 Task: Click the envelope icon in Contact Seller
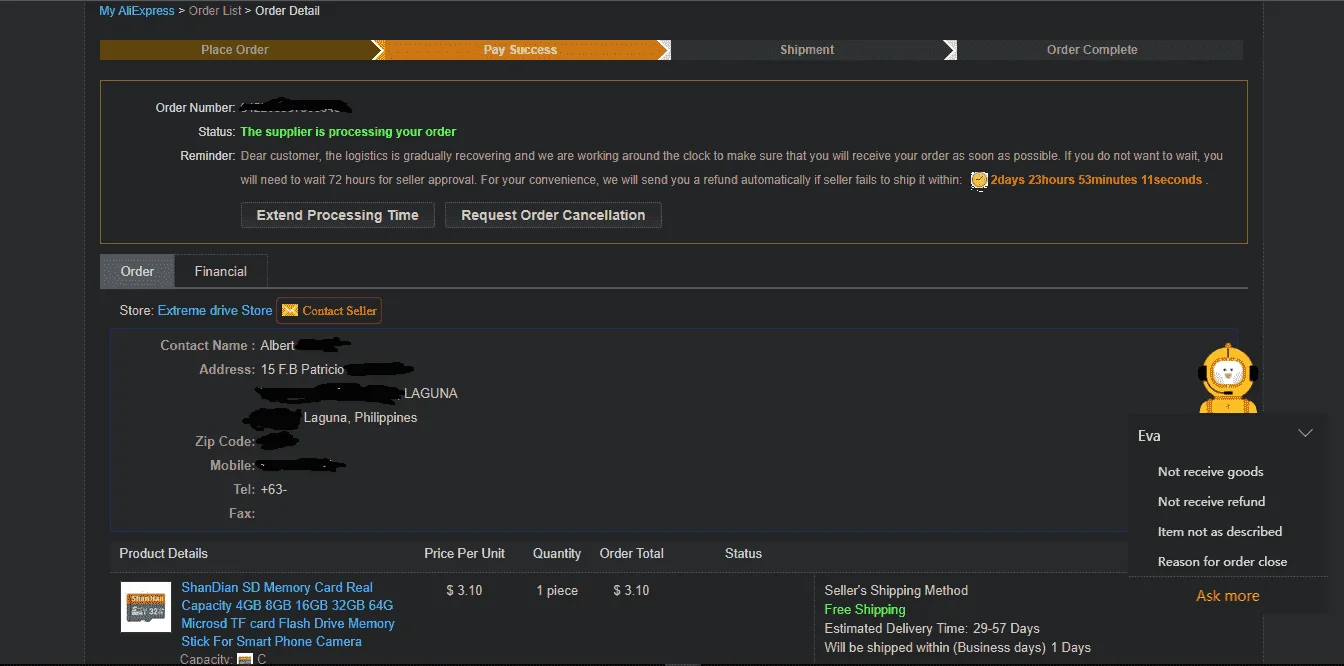290,311
